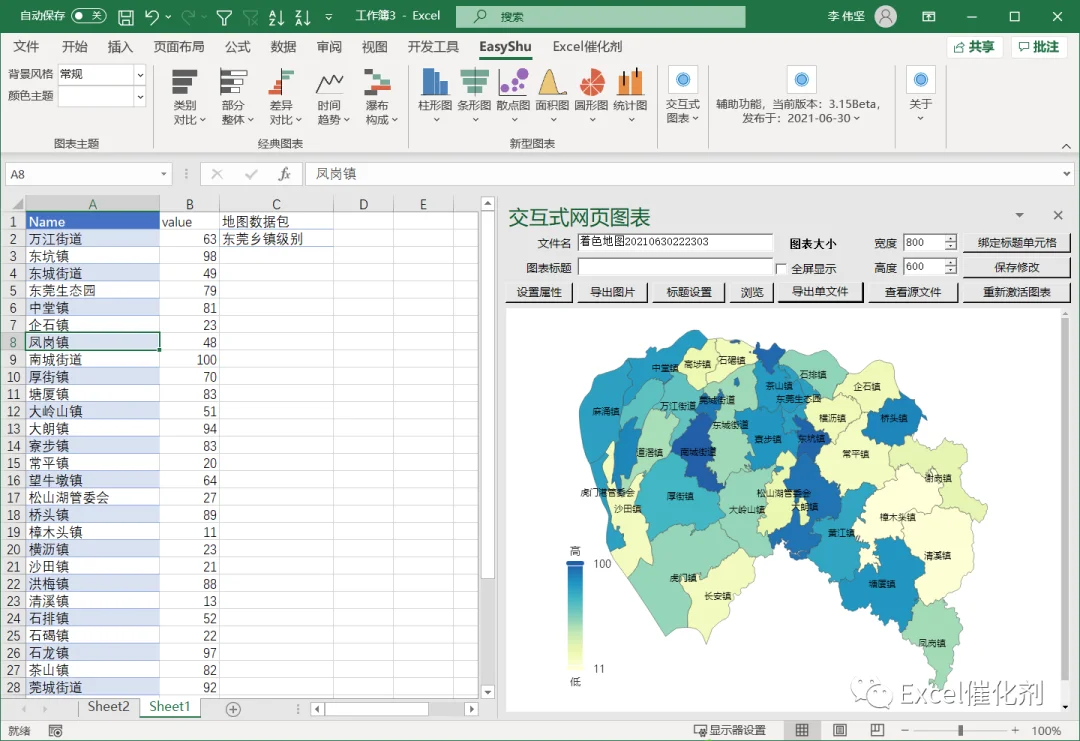Expand the 背景风格 dropdown
The image size is (1080, 741).
[x=141, y=74]
